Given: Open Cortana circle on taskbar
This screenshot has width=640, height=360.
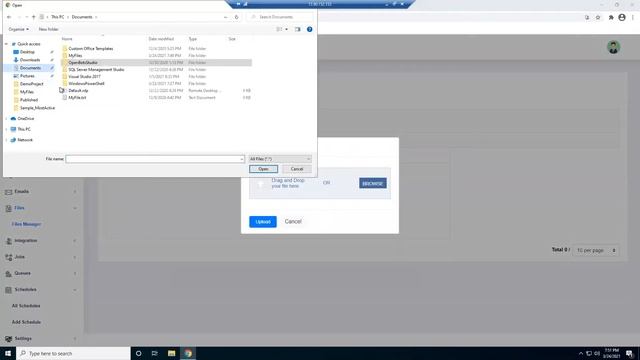Looking at the screenshot, I should coord(138,353).
